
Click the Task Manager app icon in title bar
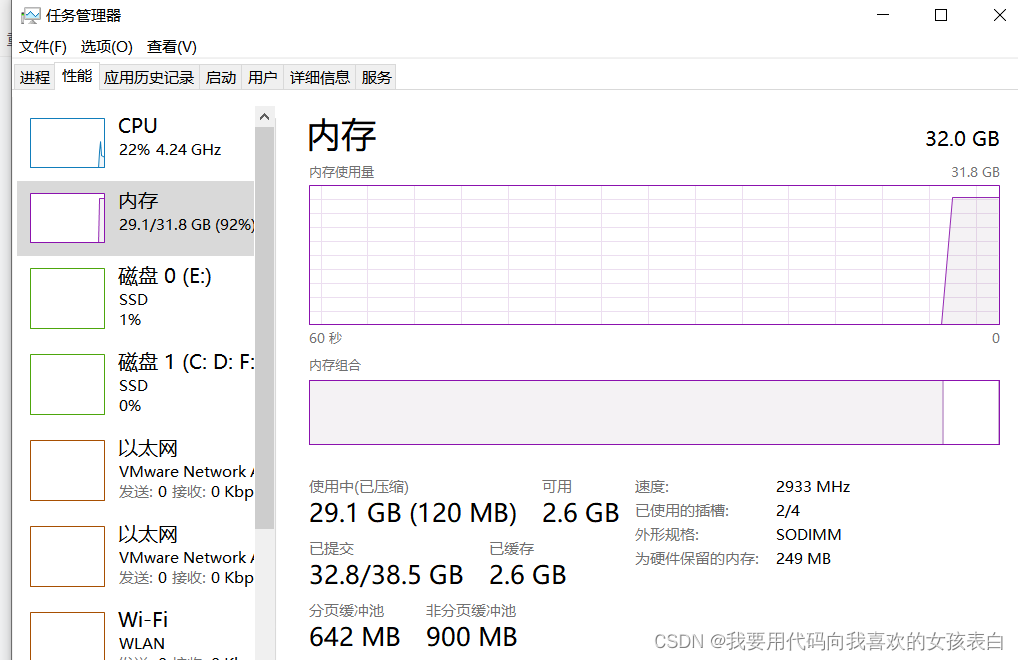pos(30,16)
